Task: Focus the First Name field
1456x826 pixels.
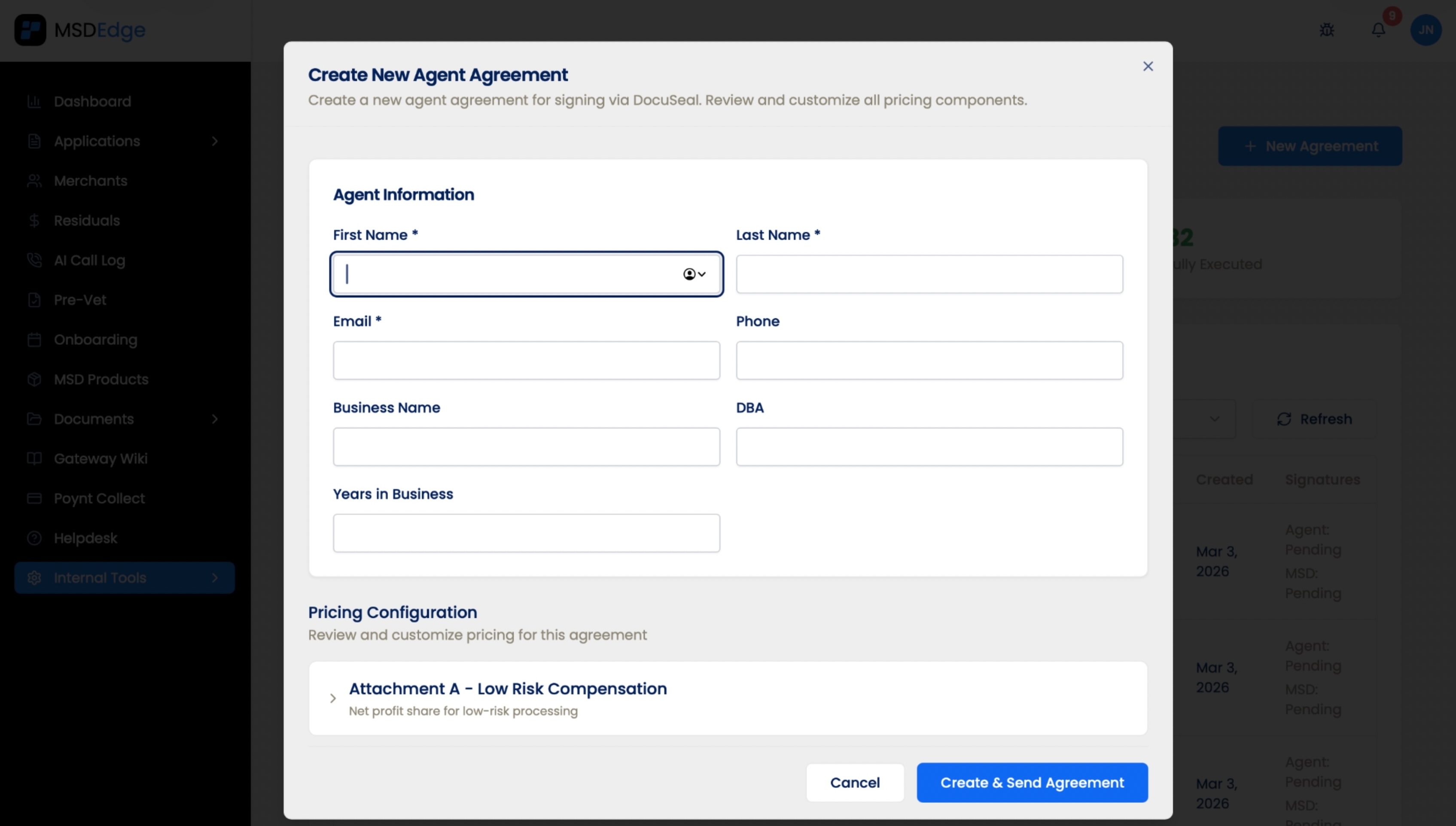Action: [527, 275]
